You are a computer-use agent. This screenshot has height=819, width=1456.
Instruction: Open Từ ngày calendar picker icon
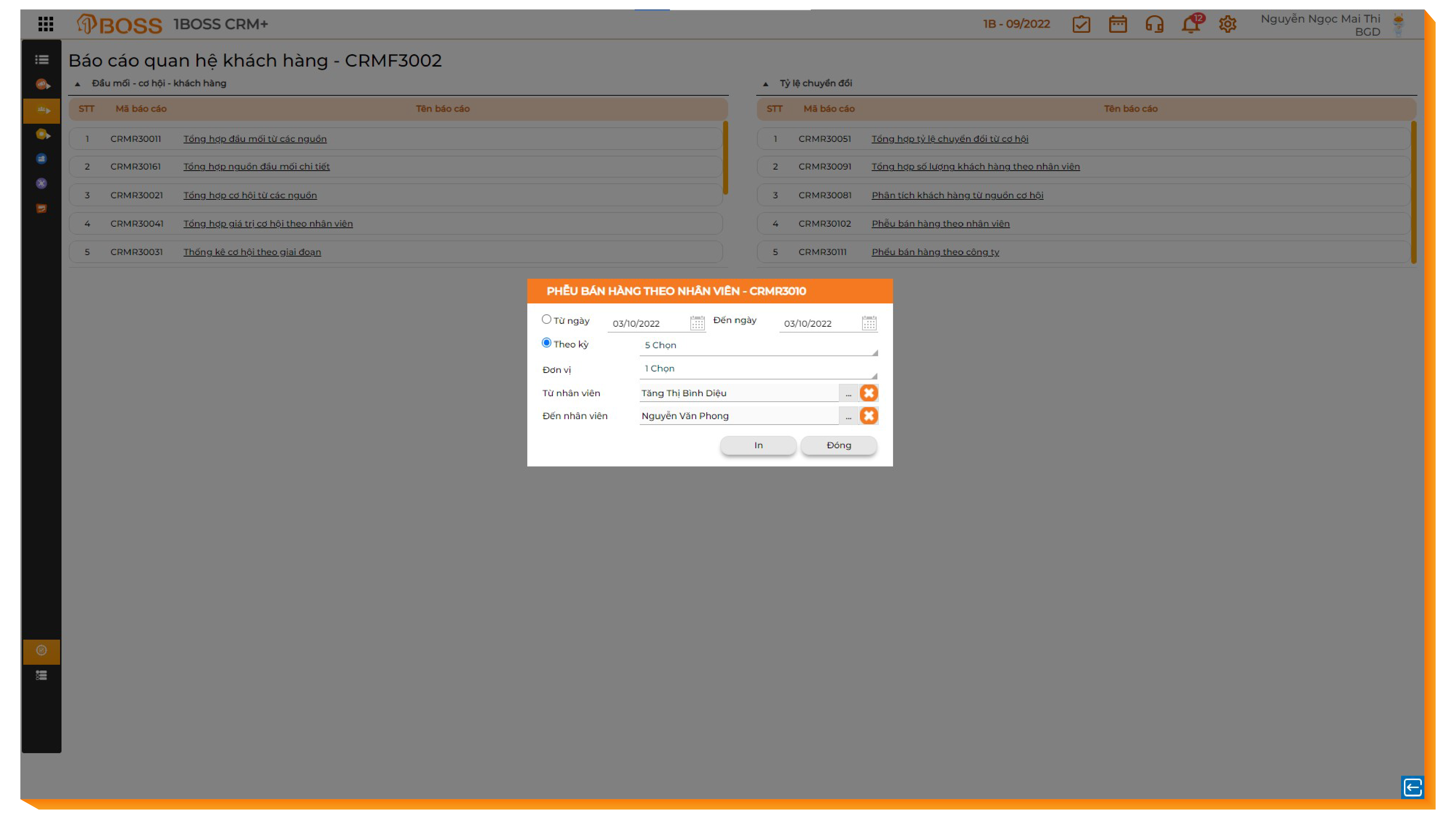point(697,323)
